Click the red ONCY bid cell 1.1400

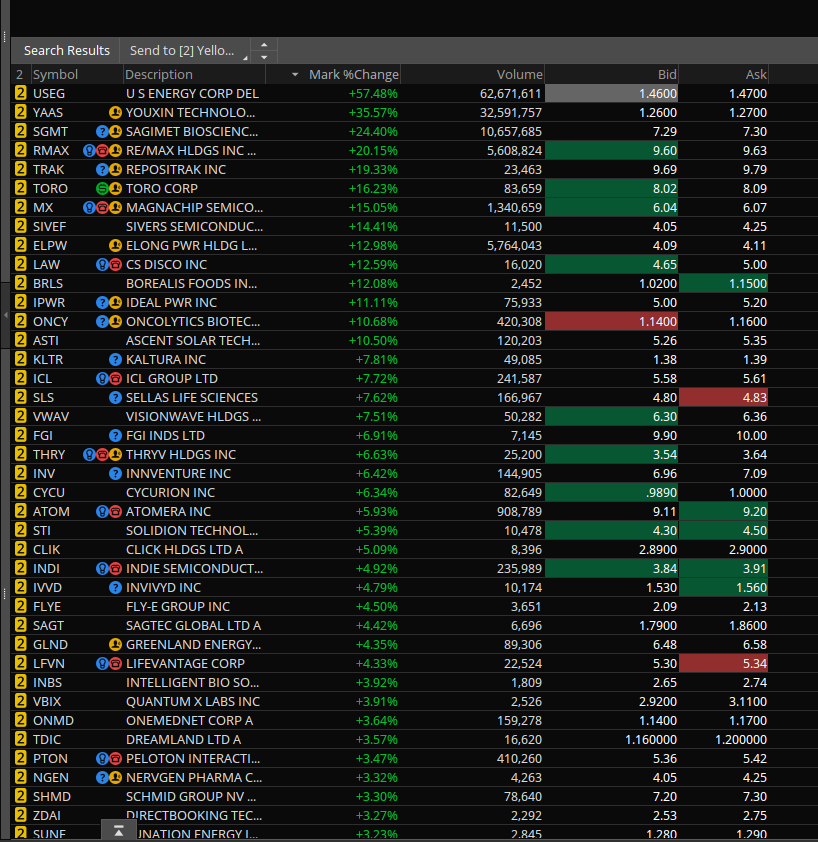[x=611, y=322]
